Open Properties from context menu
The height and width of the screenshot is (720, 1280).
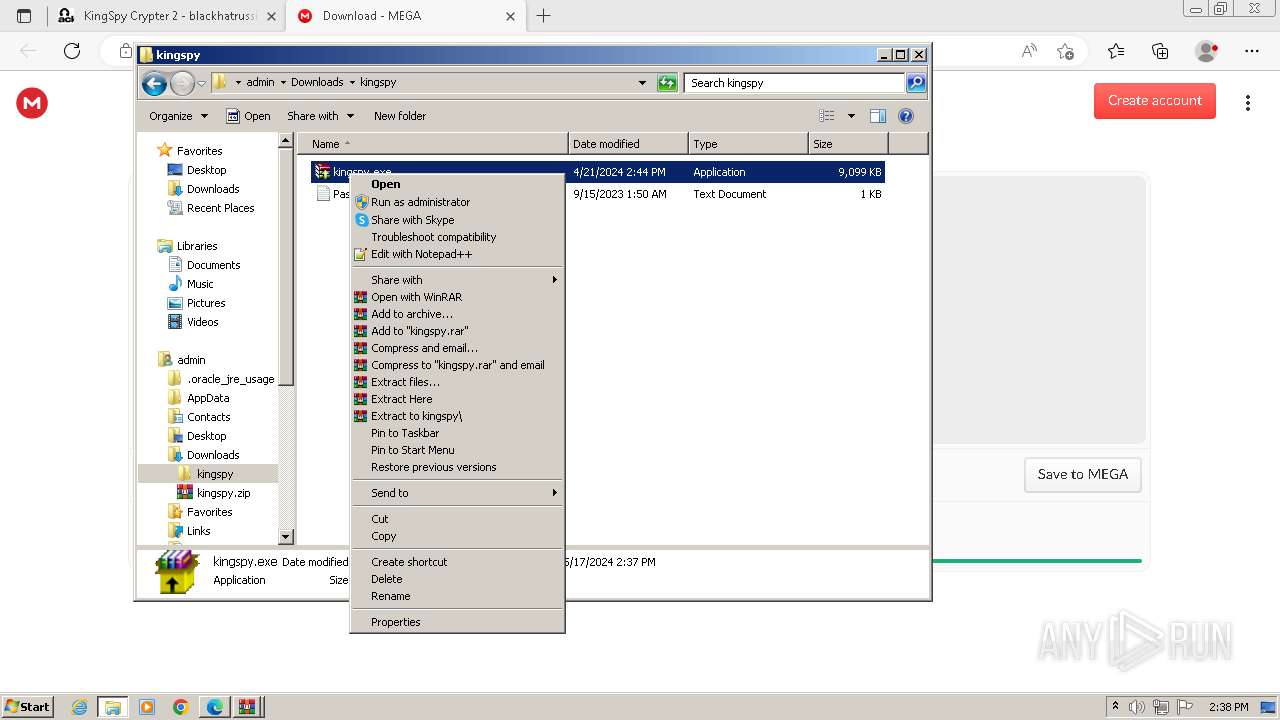[457, 622]
